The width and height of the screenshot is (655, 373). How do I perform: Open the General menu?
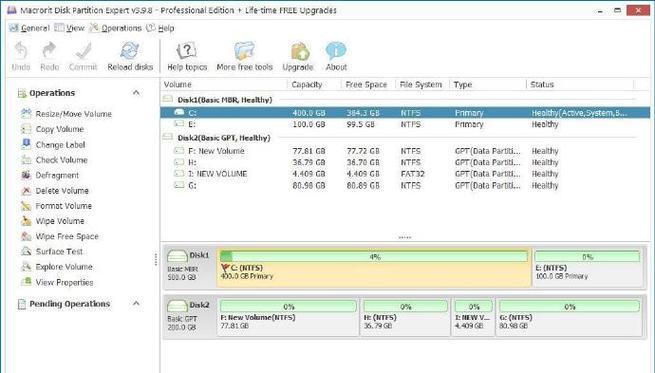click(x=29, y=28)
